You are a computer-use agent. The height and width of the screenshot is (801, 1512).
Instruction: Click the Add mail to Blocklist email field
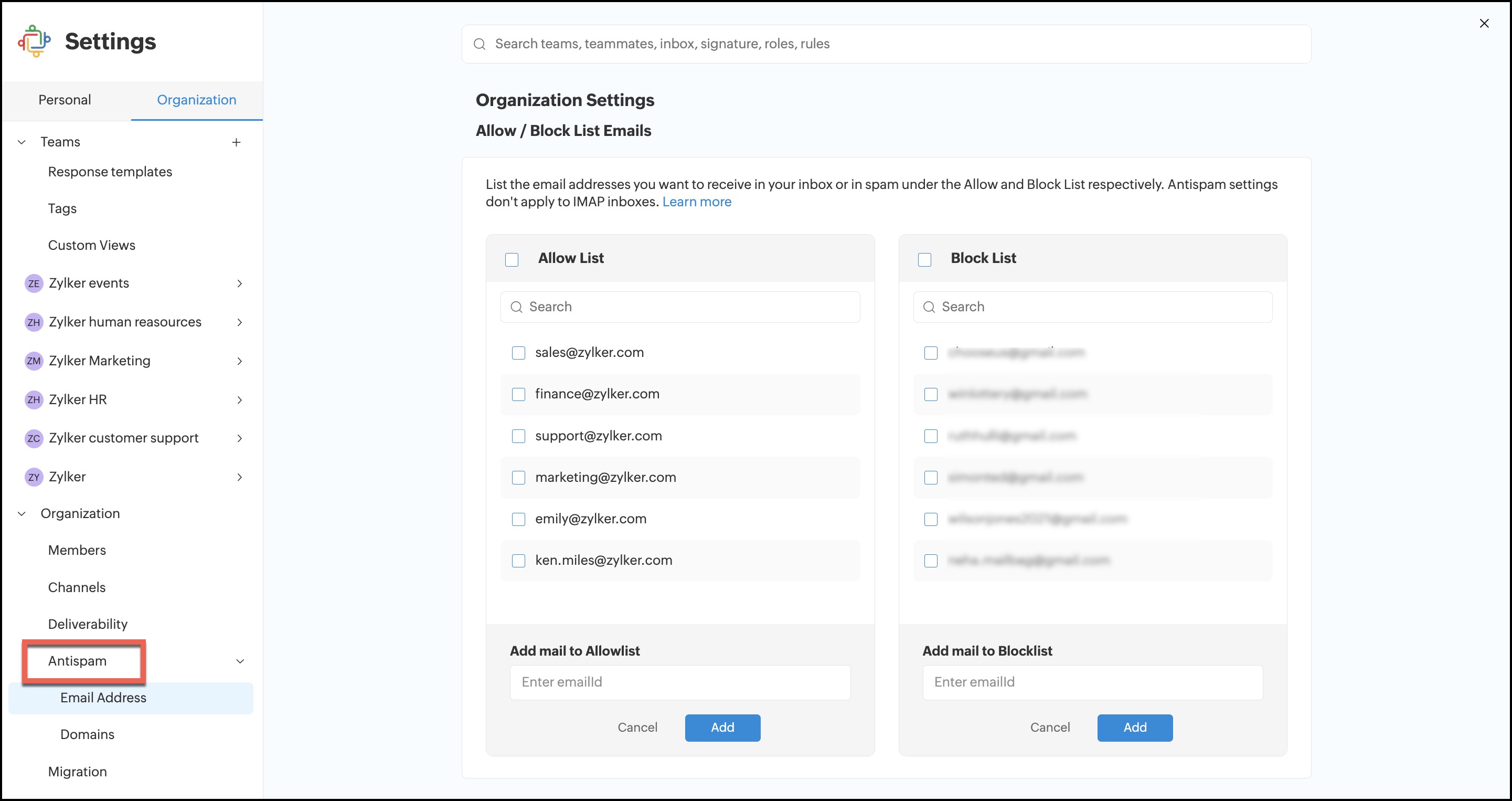[1092, 682]
